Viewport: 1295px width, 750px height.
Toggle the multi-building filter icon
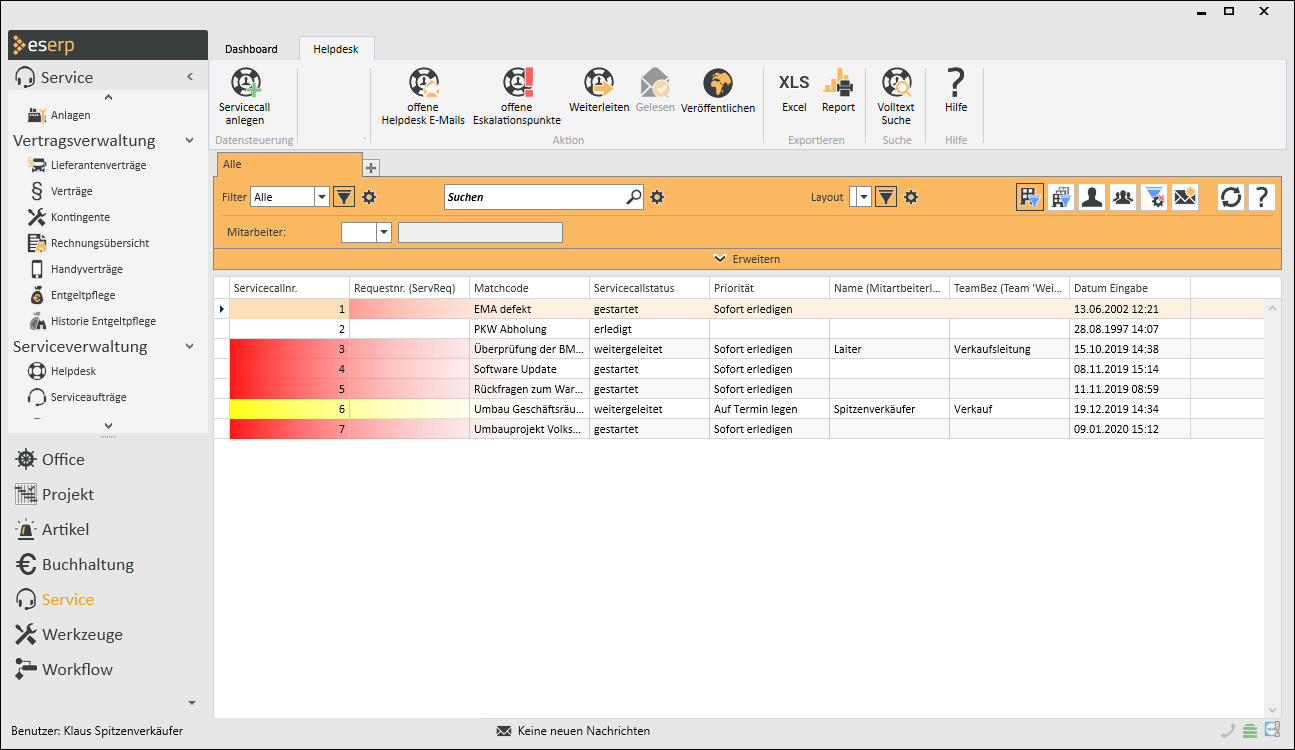(x=1061, y=197)
